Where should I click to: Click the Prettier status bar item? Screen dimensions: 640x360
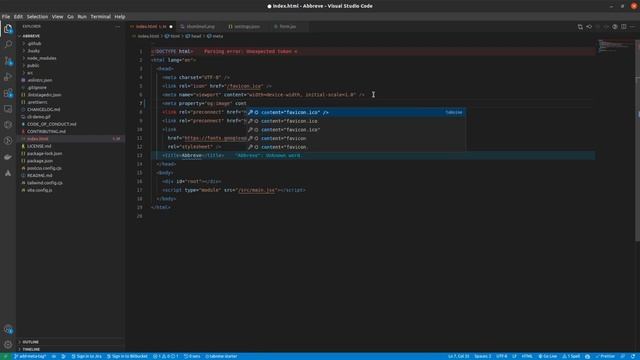[x=605, y=356]
